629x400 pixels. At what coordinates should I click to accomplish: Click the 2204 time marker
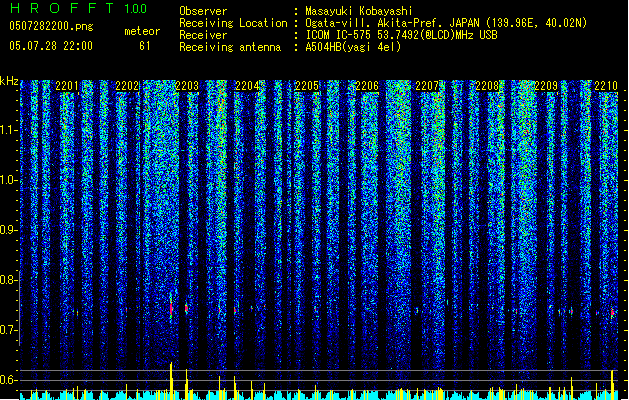pyautogui.click(x=247, y=86)
